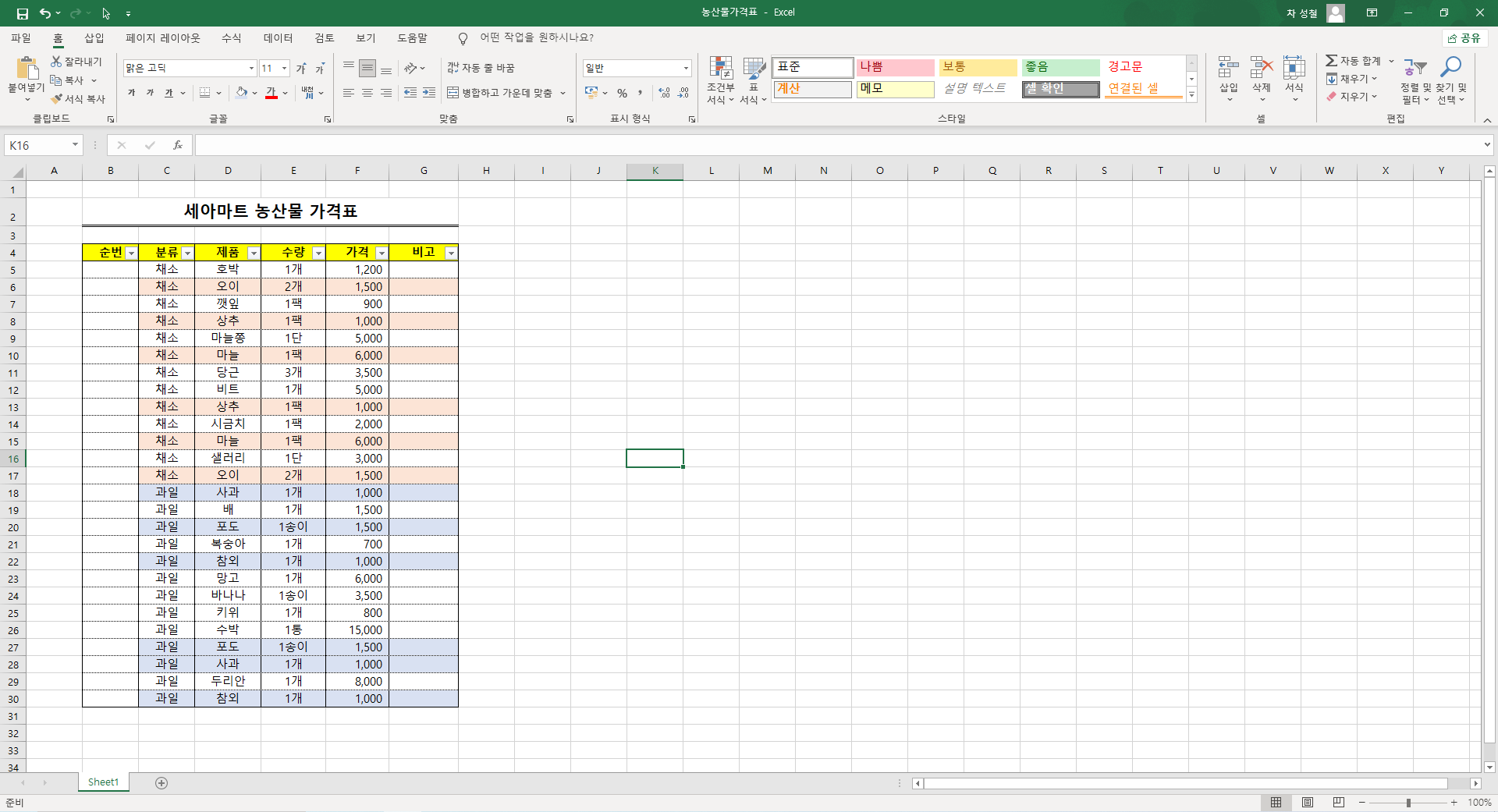Screen dimensions: 1498x812
Task: Toggle top vertical alignment
Action: 349,69
